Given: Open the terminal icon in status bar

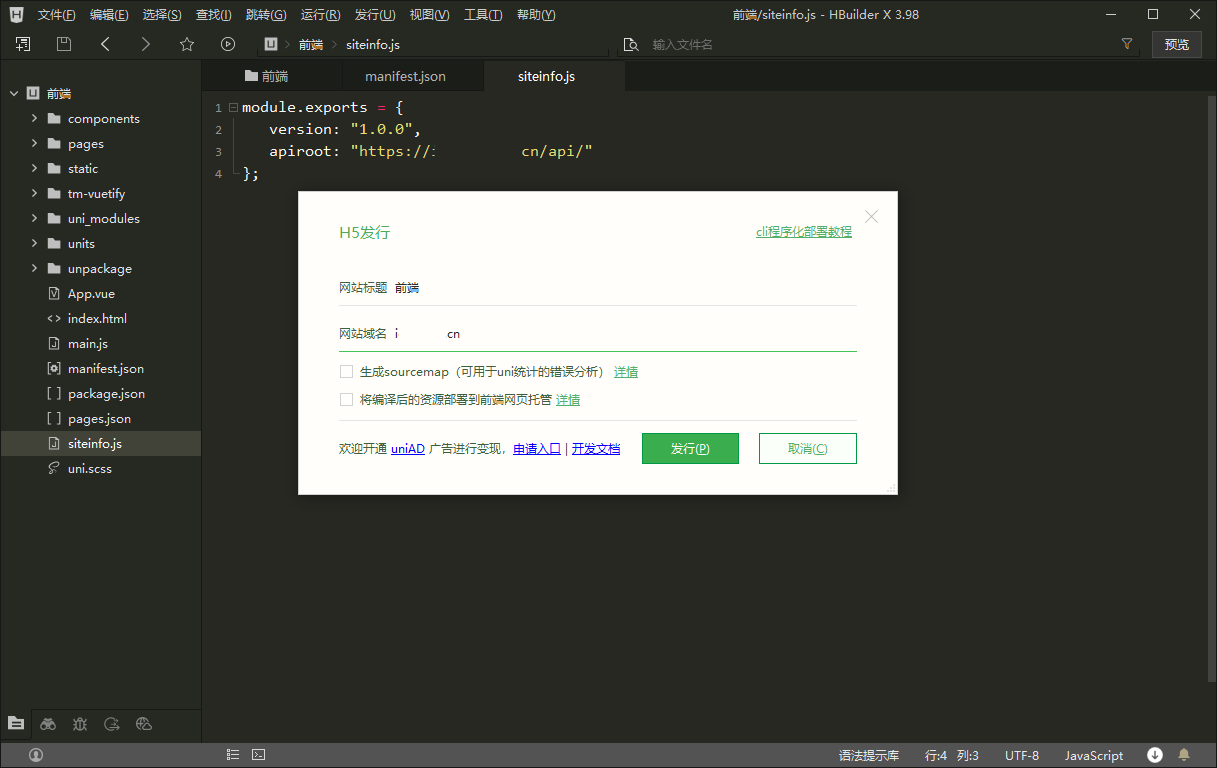Looking at the screenshot, I should pyautogui.click(x=258, y=755).
